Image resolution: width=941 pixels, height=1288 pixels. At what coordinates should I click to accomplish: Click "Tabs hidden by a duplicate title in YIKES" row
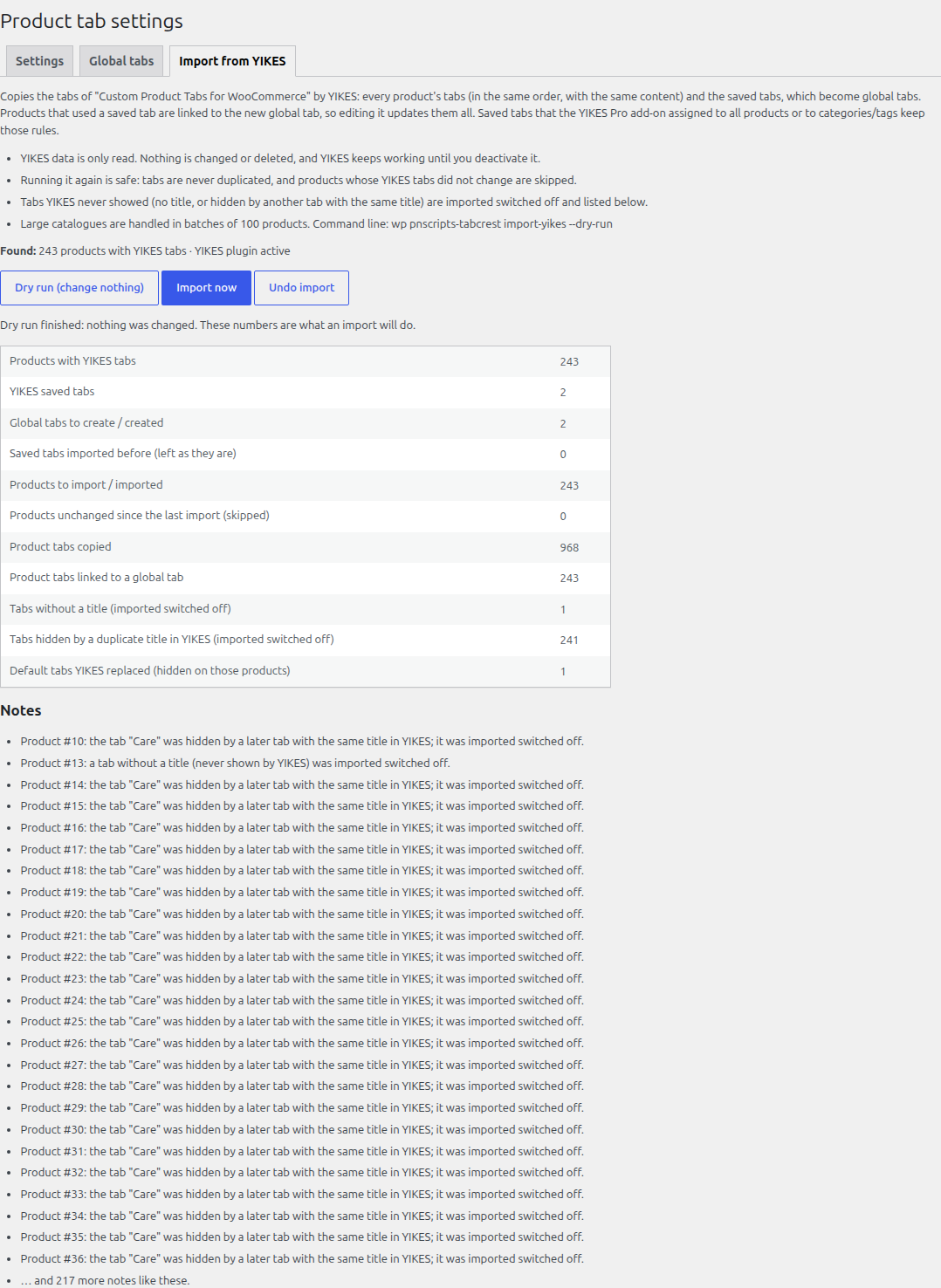coord(306,640)
